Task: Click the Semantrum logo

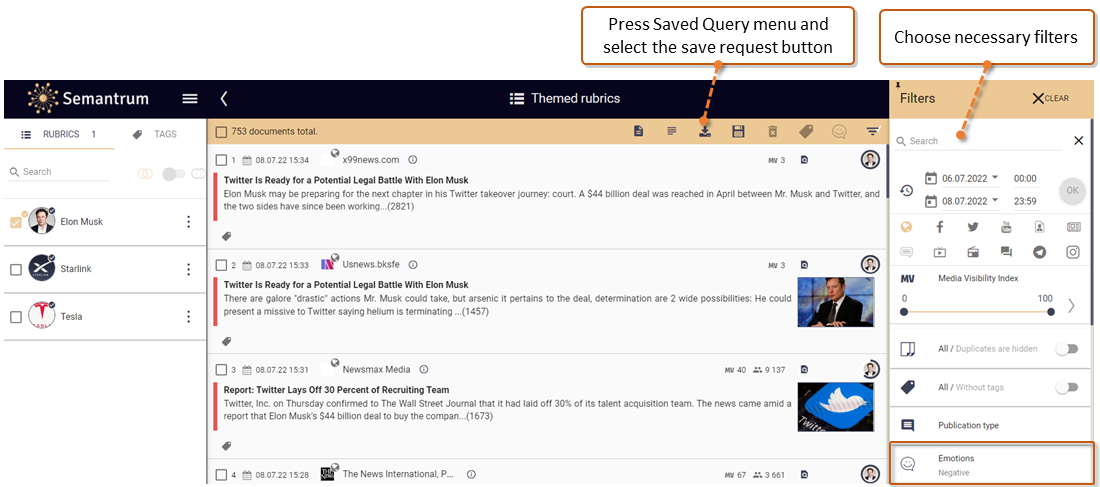Action: pos(88,99)
